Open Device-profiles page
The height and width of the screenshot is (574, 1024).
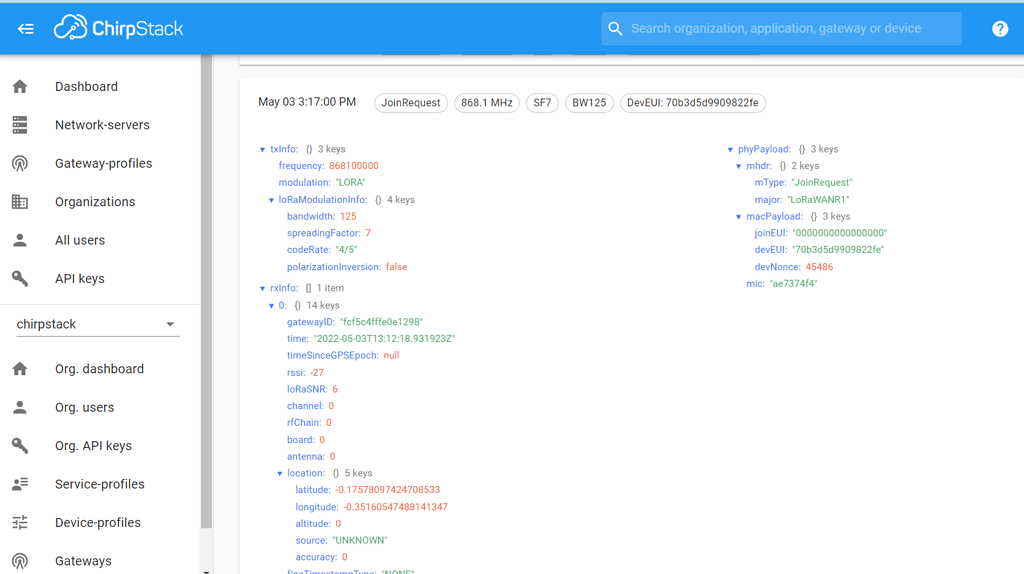(100, 522)
